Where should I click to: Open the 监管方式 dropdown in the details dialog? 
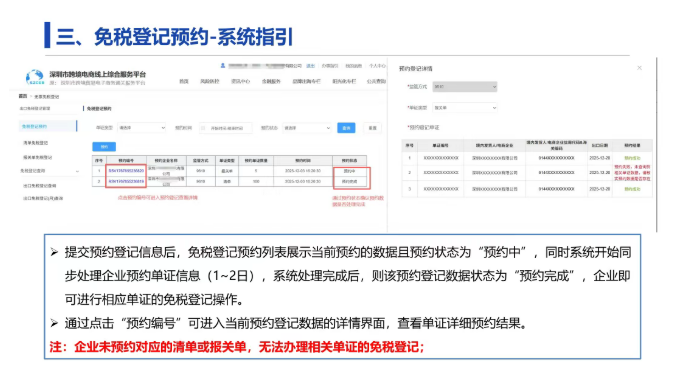464,87
